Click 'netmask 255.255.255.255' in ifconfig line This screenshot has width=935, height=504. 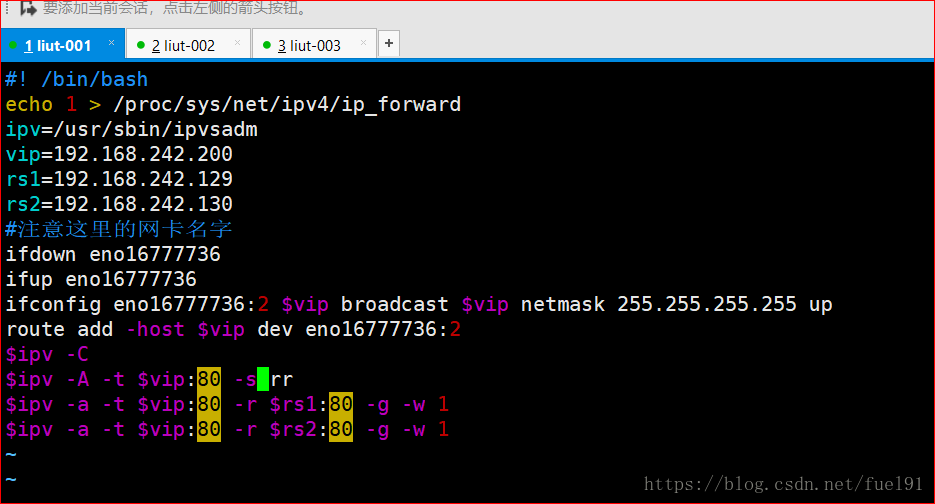point(658,305)
